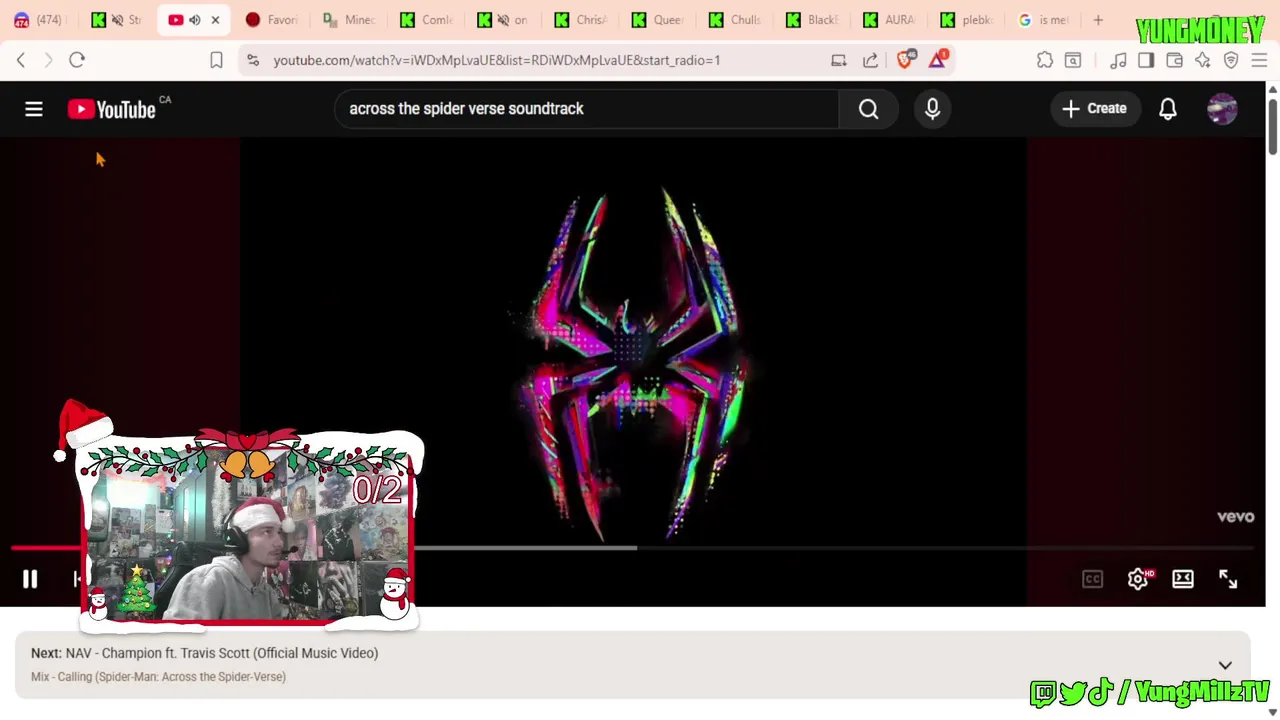
Task: Mute the active YouTube tab audio
Action: [195, 20]
